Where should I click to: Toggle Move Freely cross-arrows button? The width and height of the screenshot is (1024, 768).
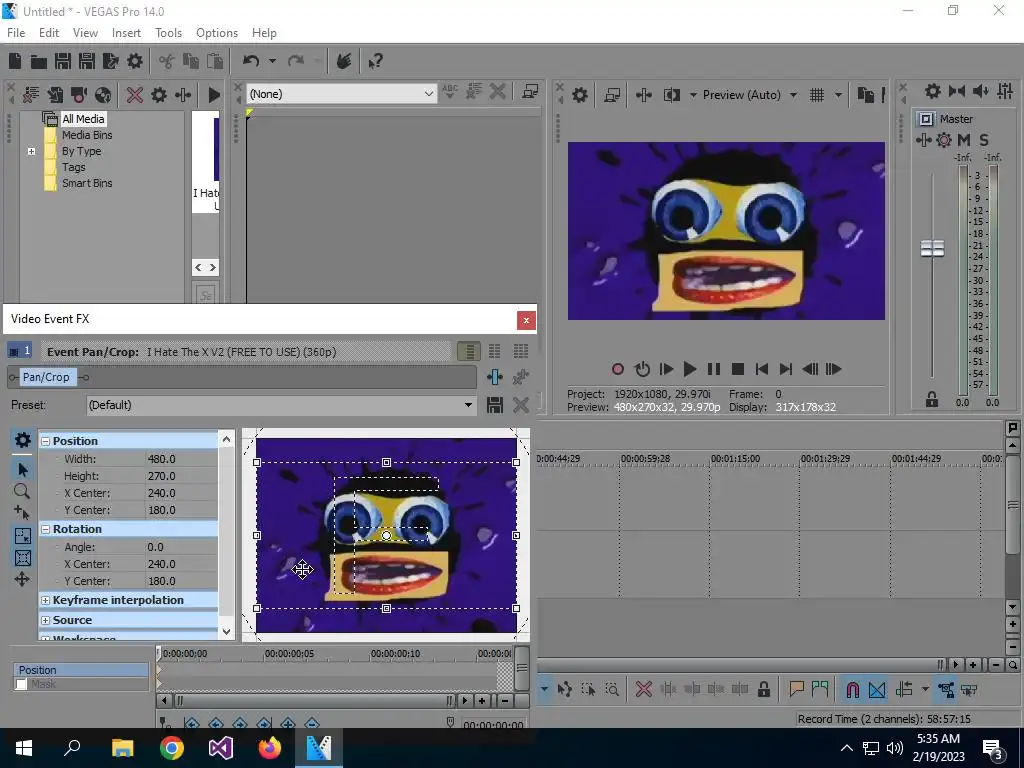point(22,579)
